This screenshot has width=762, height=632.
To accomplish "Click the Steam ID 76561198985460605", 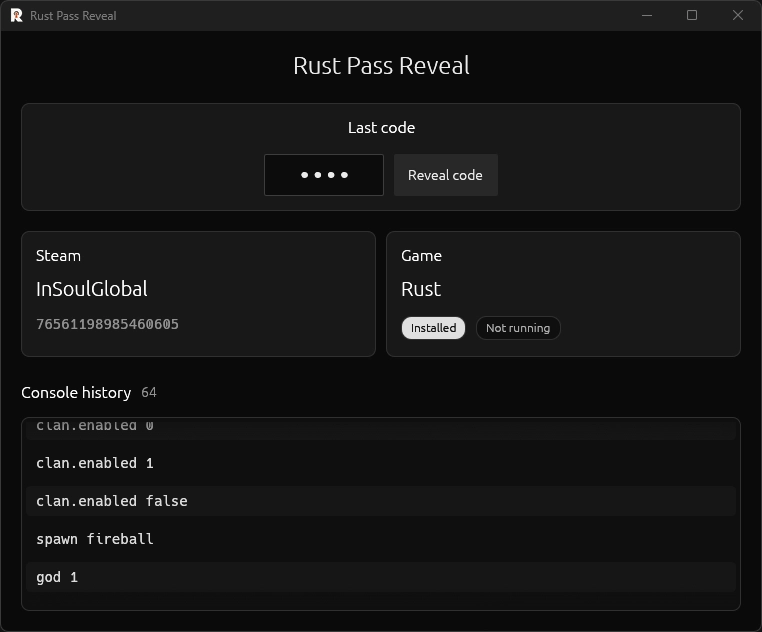I will tap(107, 324).
